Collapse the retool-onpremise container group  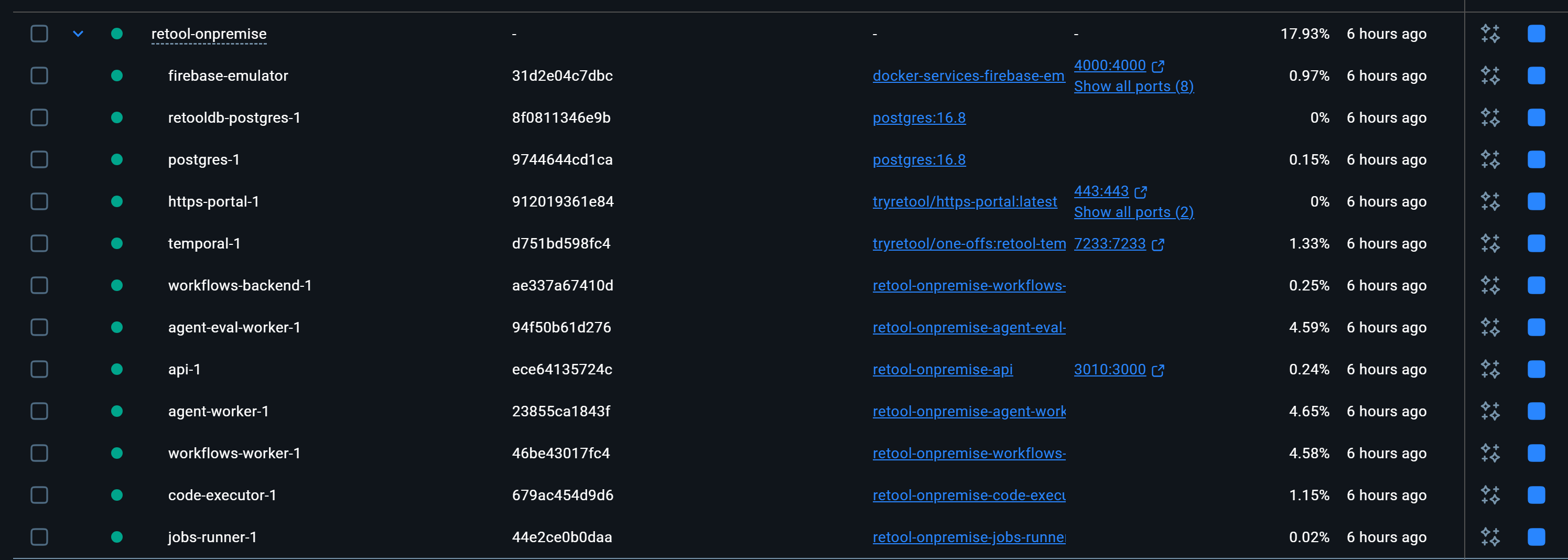(x=78, y=34)
